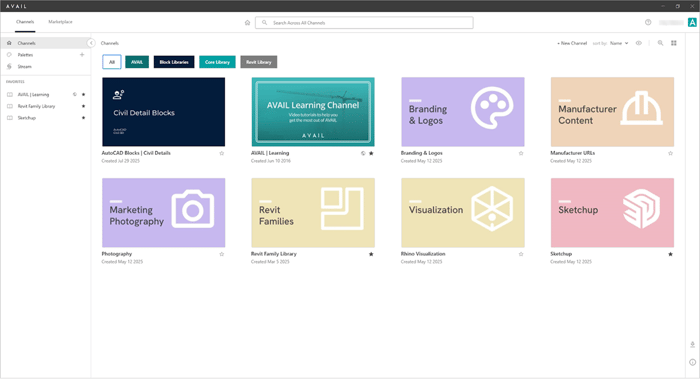Create a New Channel
This screenshot has width=700, height=379.
click(572, 43)
